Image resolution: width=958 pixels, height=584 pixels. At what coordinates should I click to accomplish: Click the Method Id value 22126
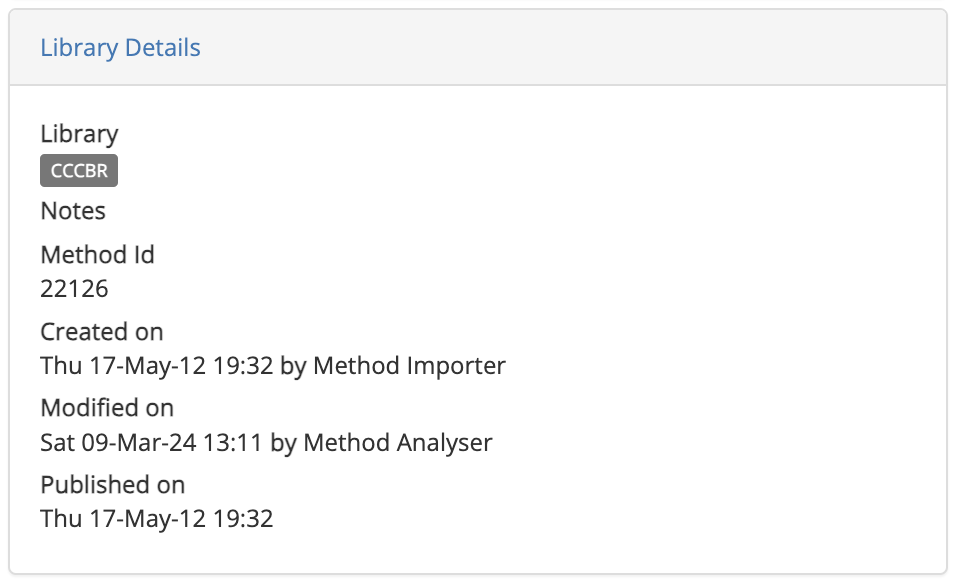[74, 289]
